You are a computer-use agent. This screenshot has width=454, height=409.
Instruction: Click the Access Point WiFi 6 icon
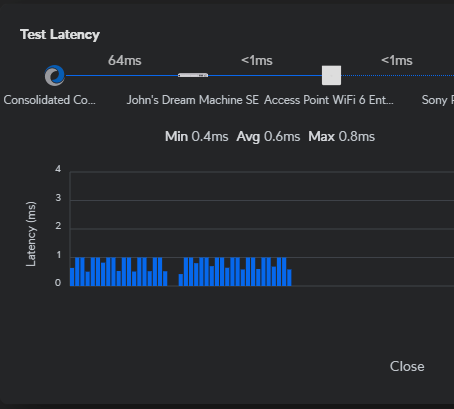point(331,75)
